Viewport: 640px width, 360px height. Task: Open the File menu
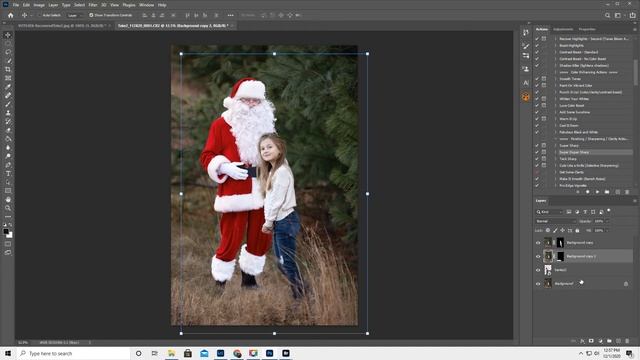tap(16, 5)
